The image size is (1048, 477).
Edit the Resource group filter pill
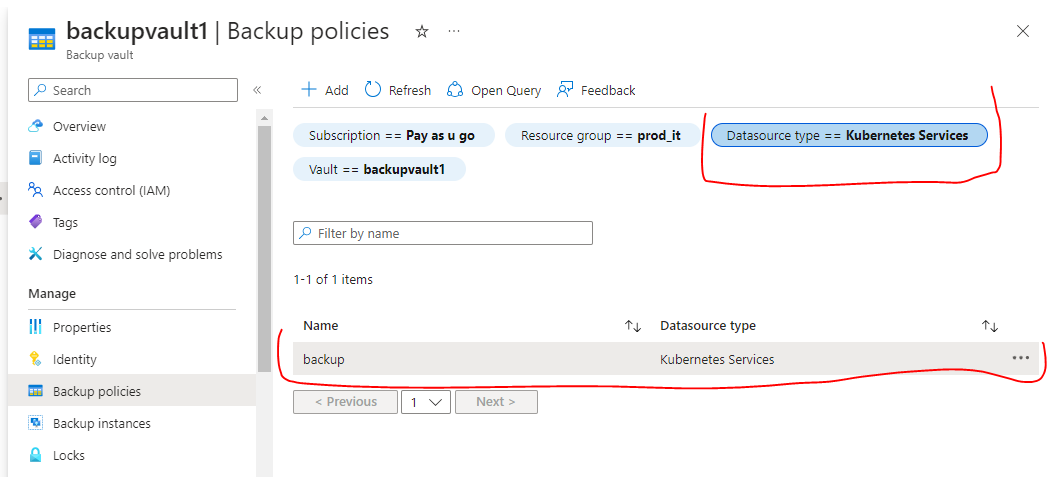pos(602,136)
